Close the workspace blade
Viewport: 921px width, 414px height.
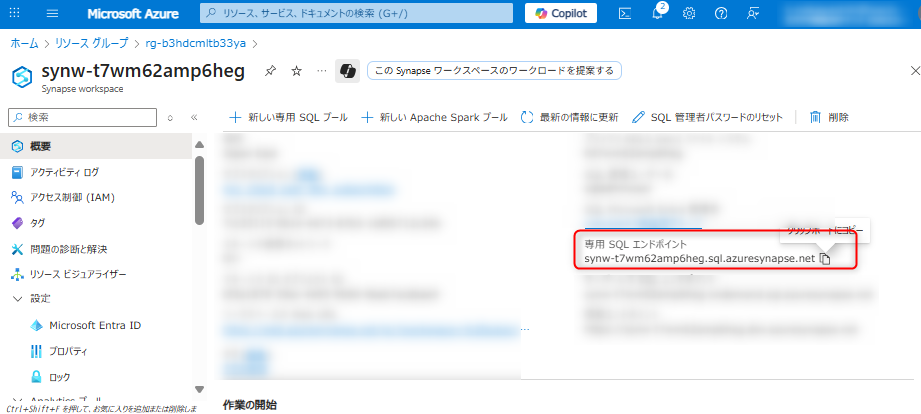click(x=915, y=71)
